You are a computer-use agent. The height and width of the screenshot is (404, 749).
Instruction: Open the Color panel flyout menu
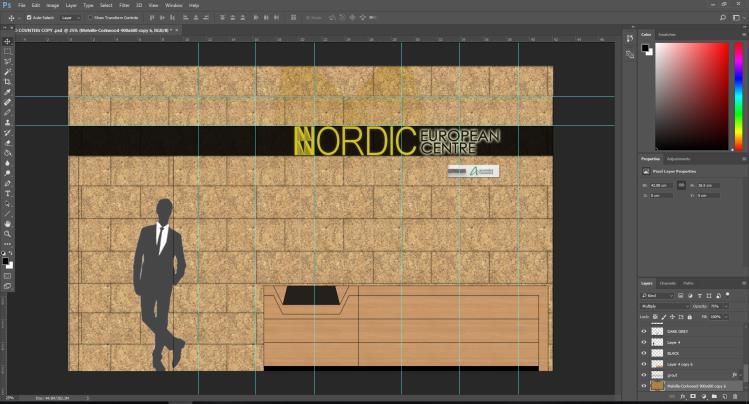tap(744, 34)
